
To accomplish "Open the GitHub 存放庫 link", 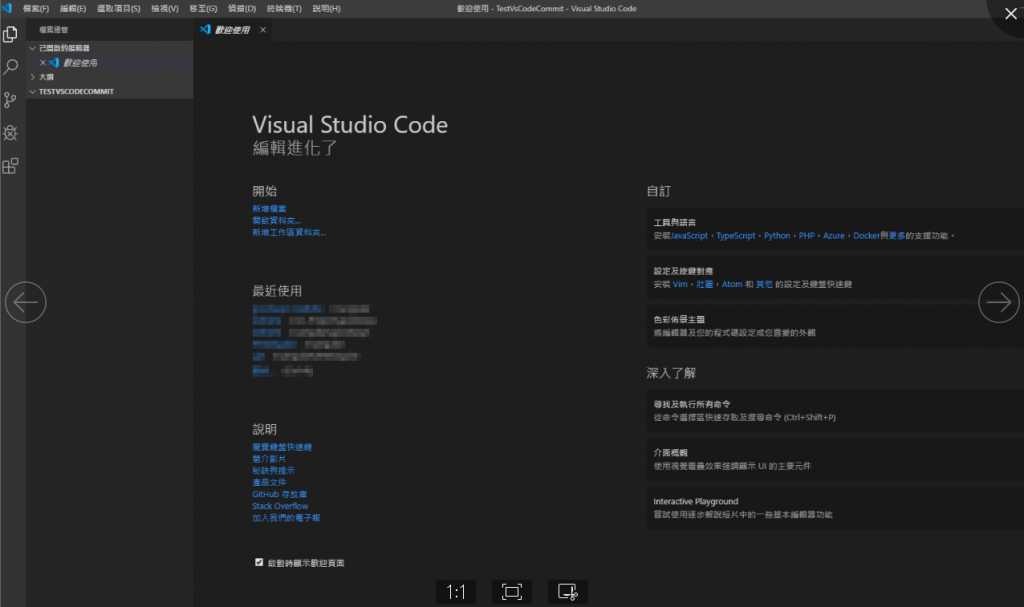I will tap(280, 494).
